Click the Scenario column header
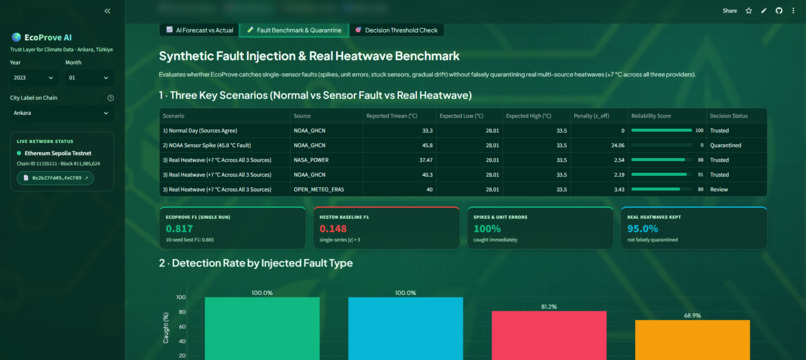This screenshot has width=806, height=360. [x=225, y=116]
